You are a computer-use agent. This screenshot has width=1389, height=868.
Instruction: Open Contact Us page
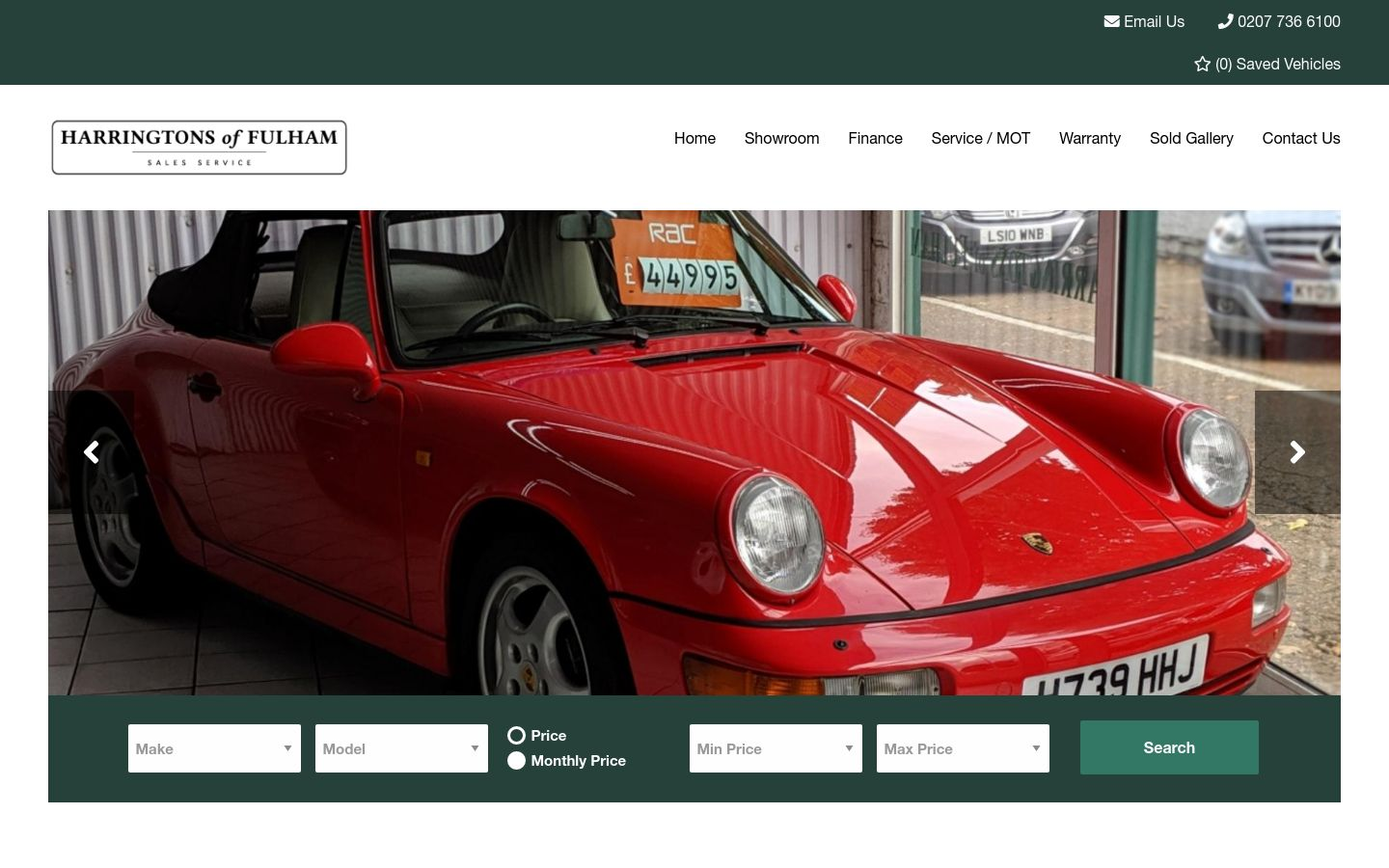pos(1301,138)
